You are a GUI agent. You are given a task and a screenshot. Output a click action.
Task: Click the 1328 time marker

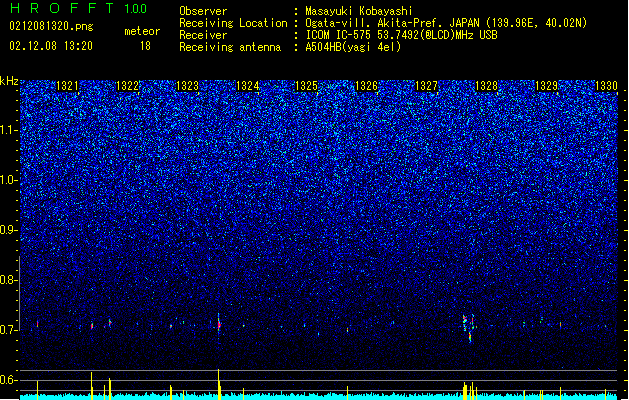(x=486, y=86)
